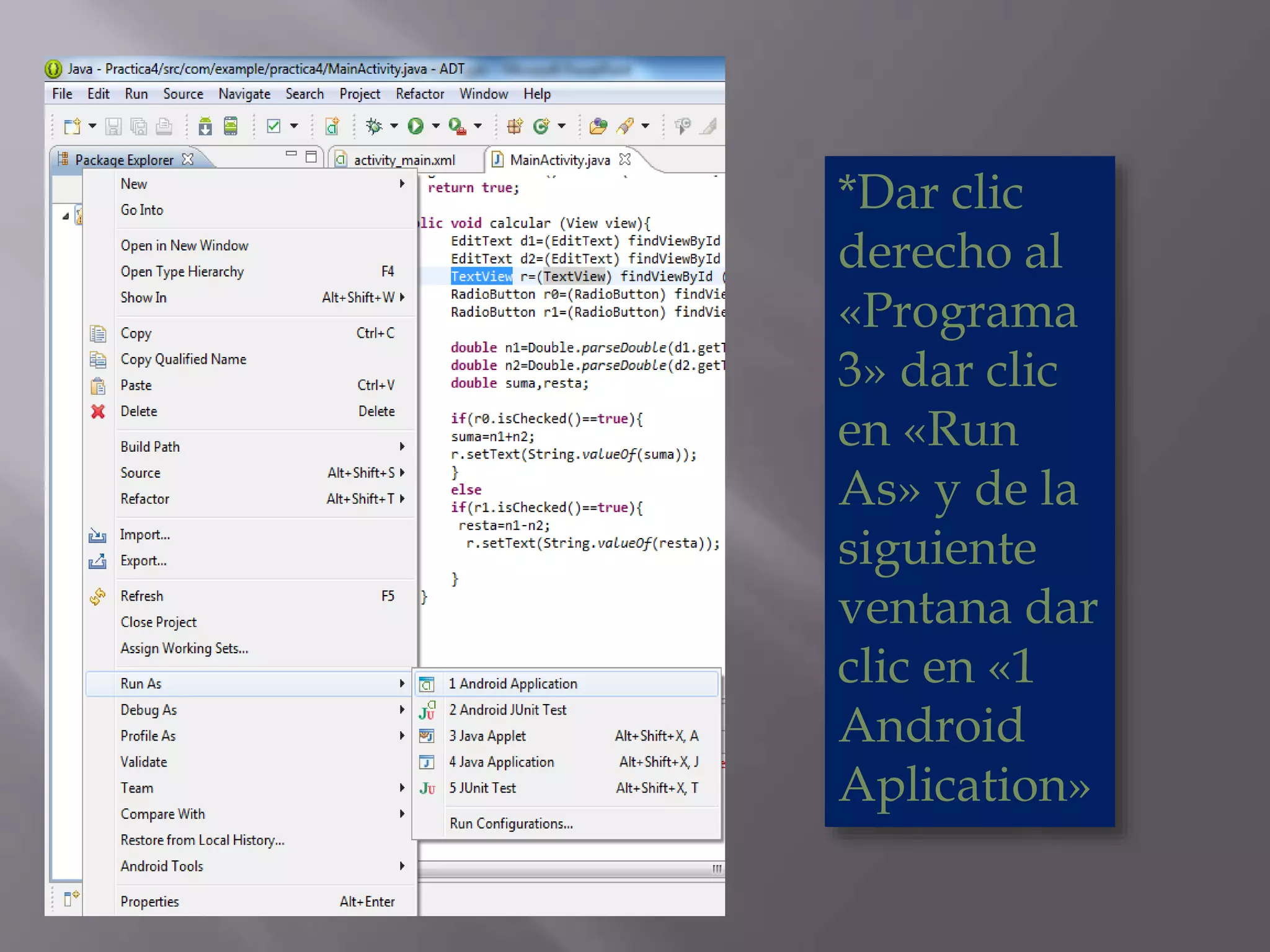Click the editor horizontal scrollbar
The width and height of the screenshot is (1270, 952).
coord(571,869)
